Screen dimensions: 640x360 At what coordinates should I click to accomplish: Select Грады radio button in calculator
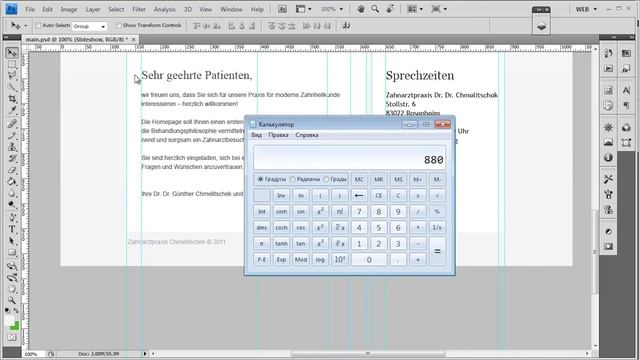pos(326,179)
